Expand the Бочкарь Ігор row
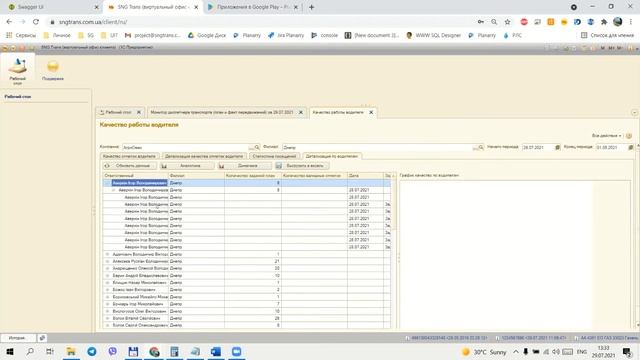 tap(108, 304)
